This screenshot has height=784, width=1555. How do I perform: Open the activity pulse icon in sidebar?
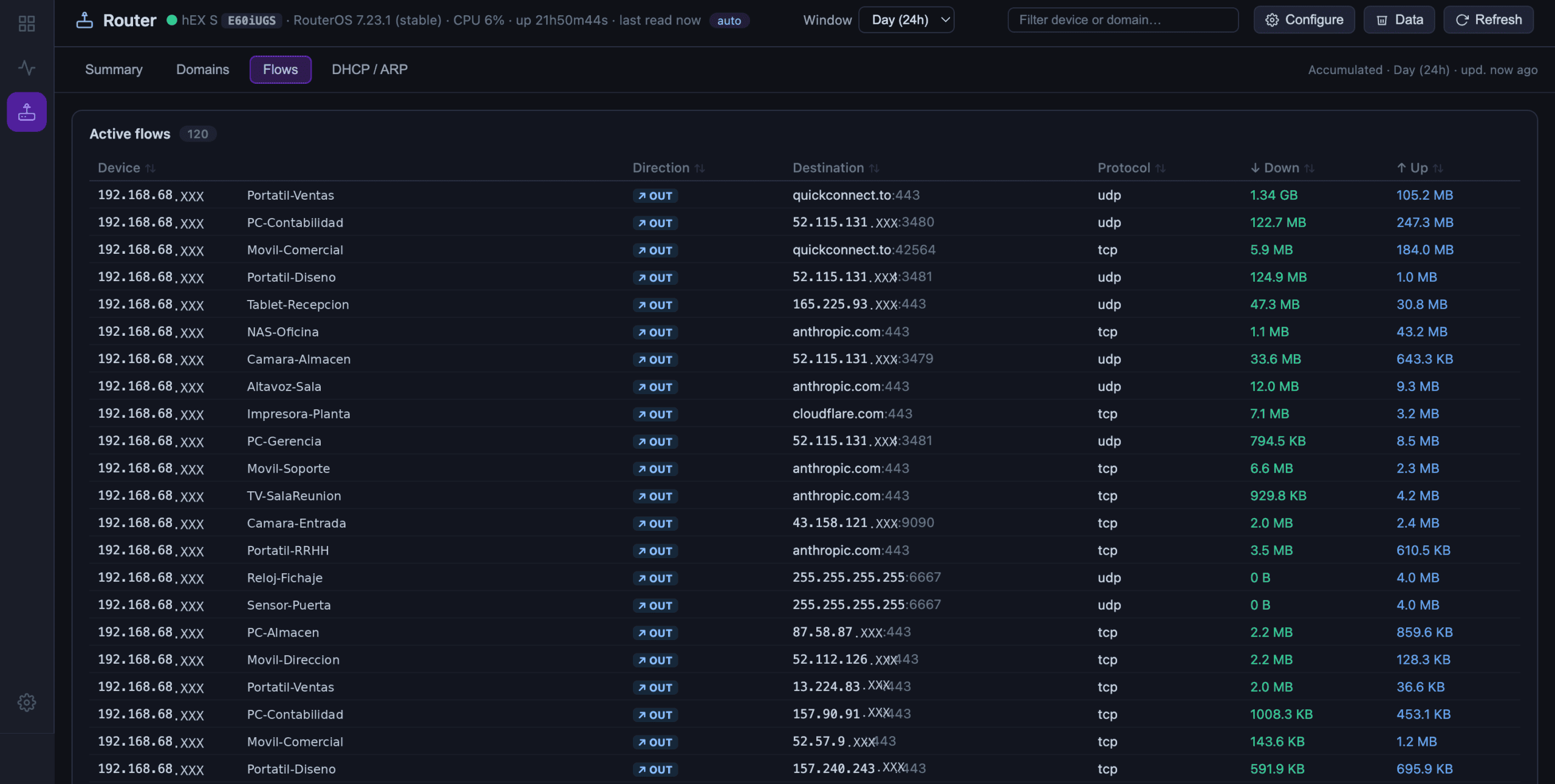click(x=27, y=67)
